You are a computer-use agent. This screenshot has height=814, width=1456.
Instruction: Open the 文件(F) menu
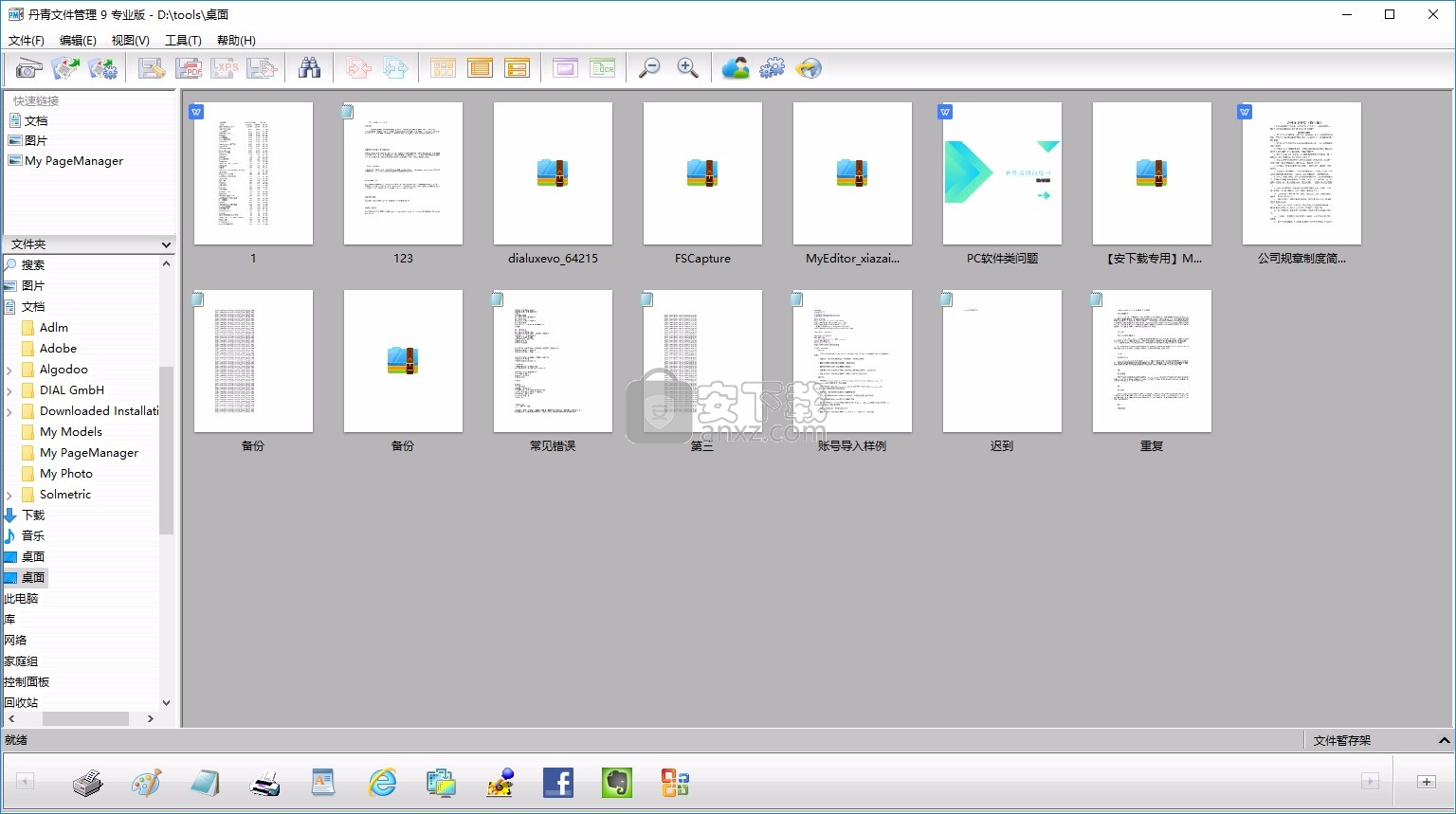27,40
